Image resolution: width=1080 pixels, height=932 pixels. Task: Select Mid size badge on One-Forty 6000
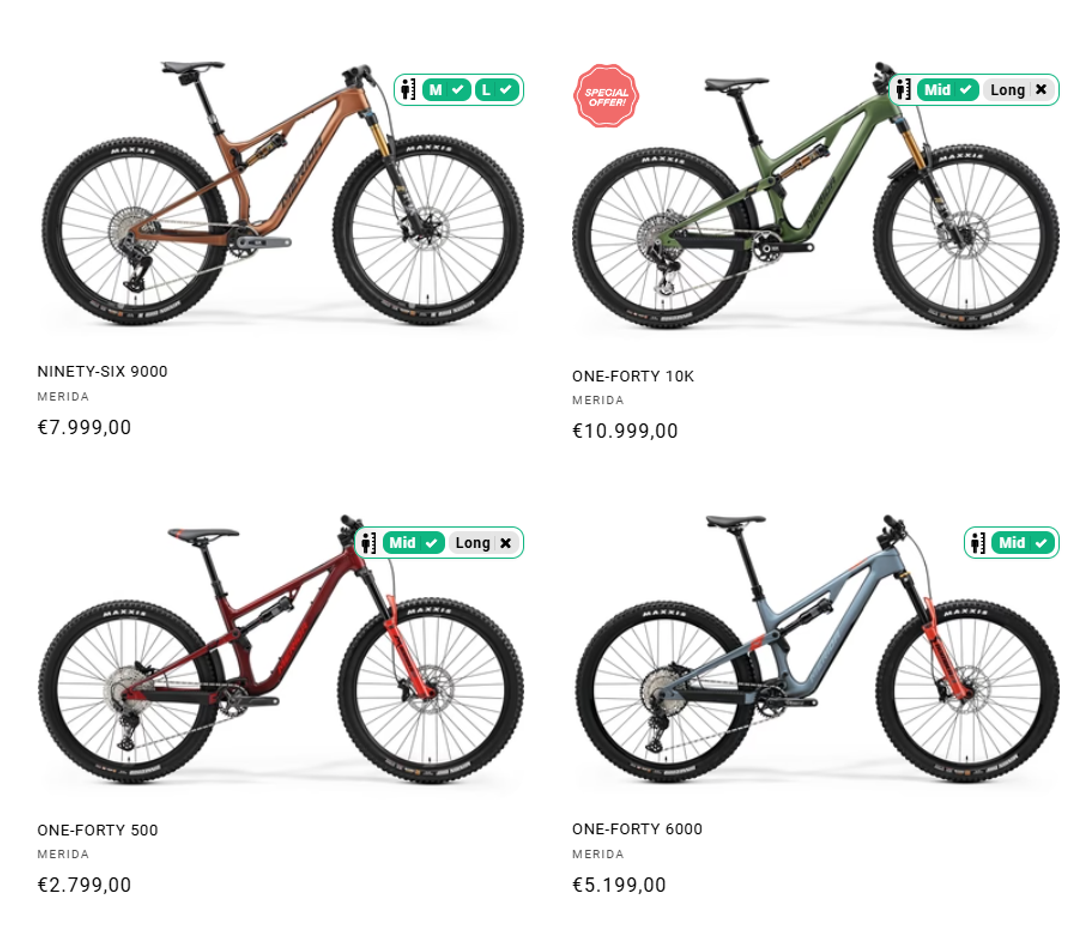[1023, 543]
